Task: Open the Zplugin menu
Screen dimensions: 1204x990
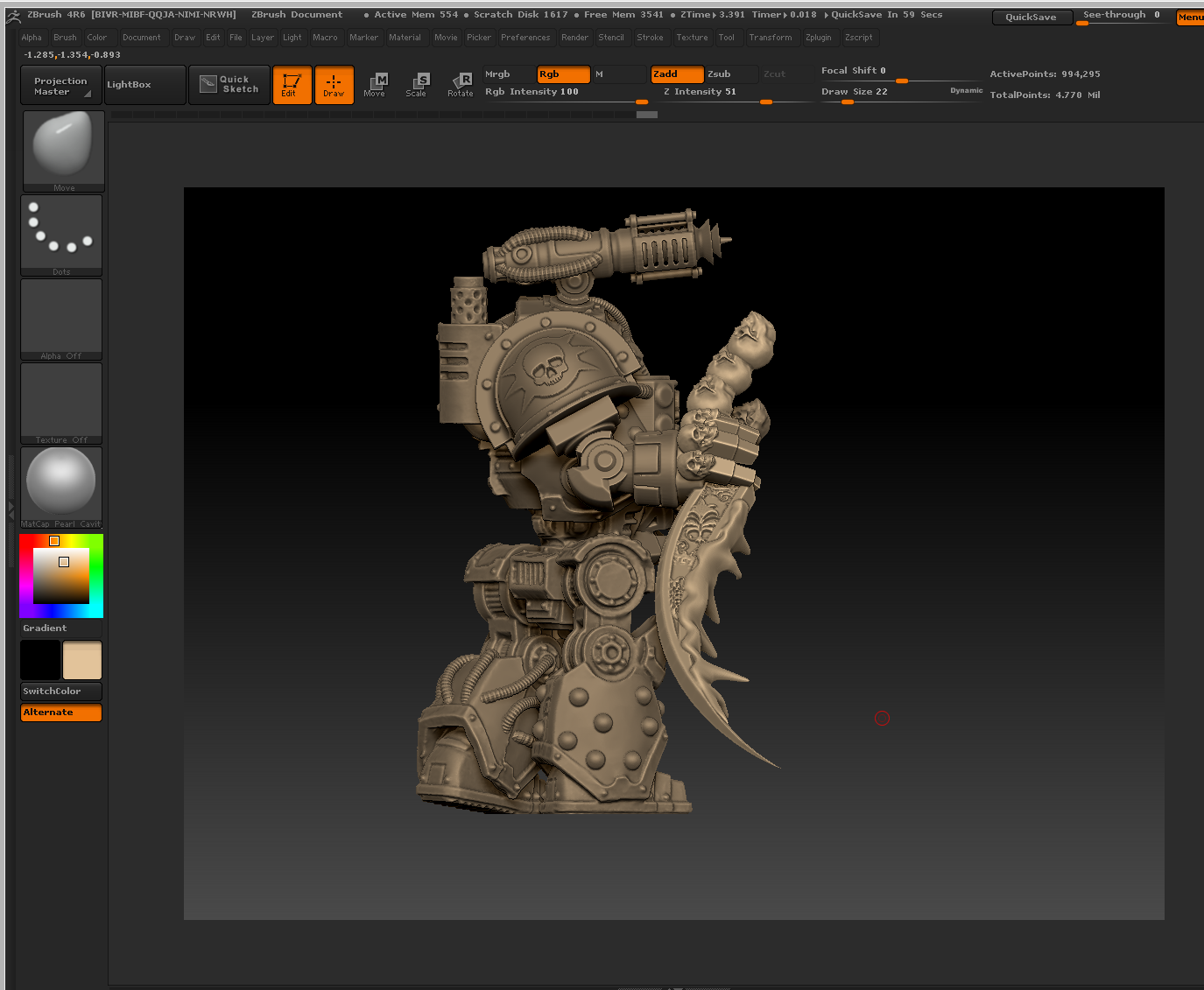Action: 818,38
